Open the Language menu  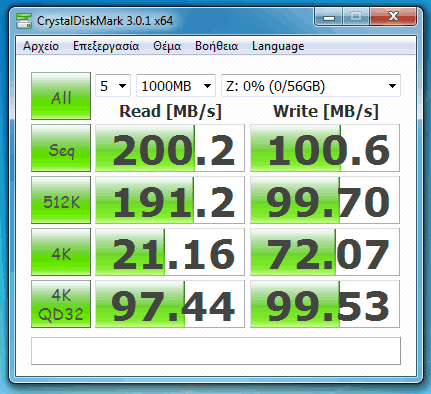278,46
